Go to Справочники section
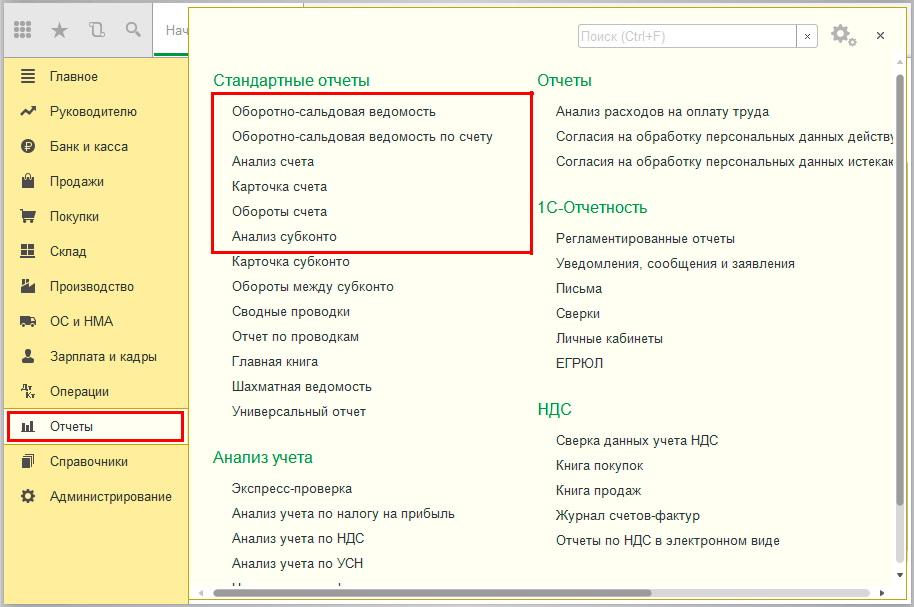This screenshot has width=914, height=607. pyautogui.click(x=89, y=461)
